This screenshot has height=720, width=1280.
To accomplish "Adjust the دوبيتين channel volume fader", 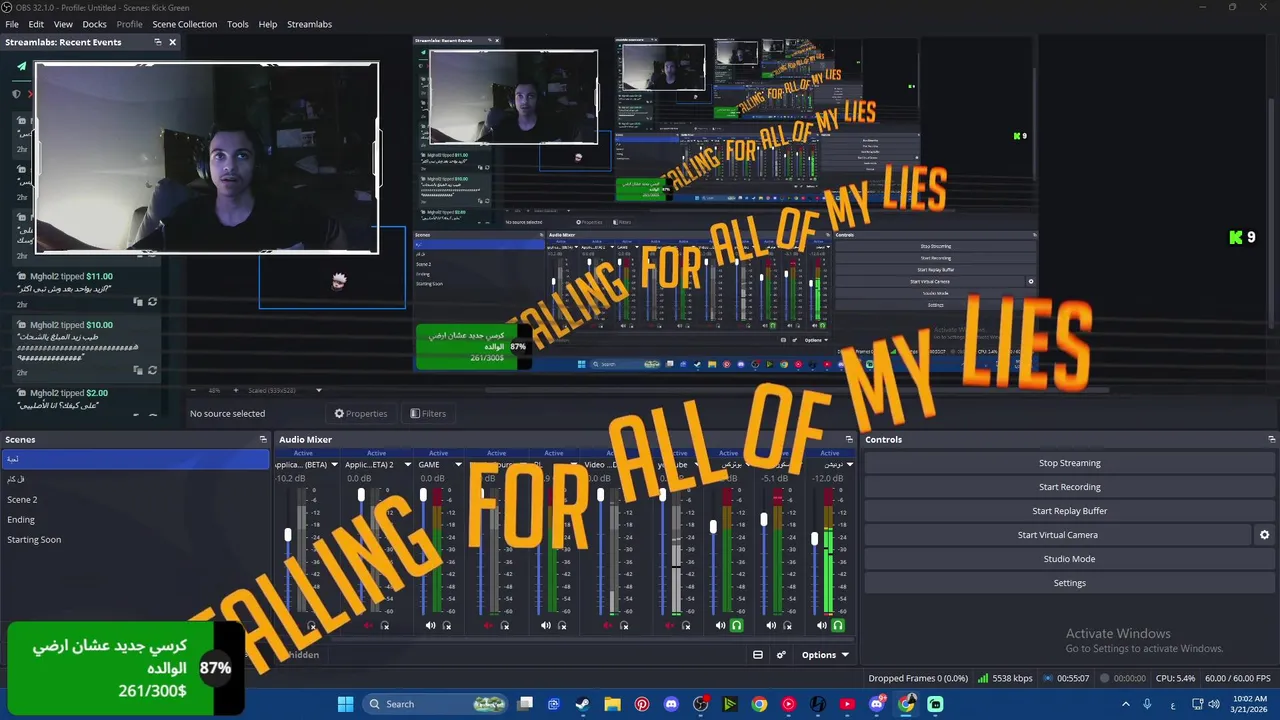I will point(814,539).
